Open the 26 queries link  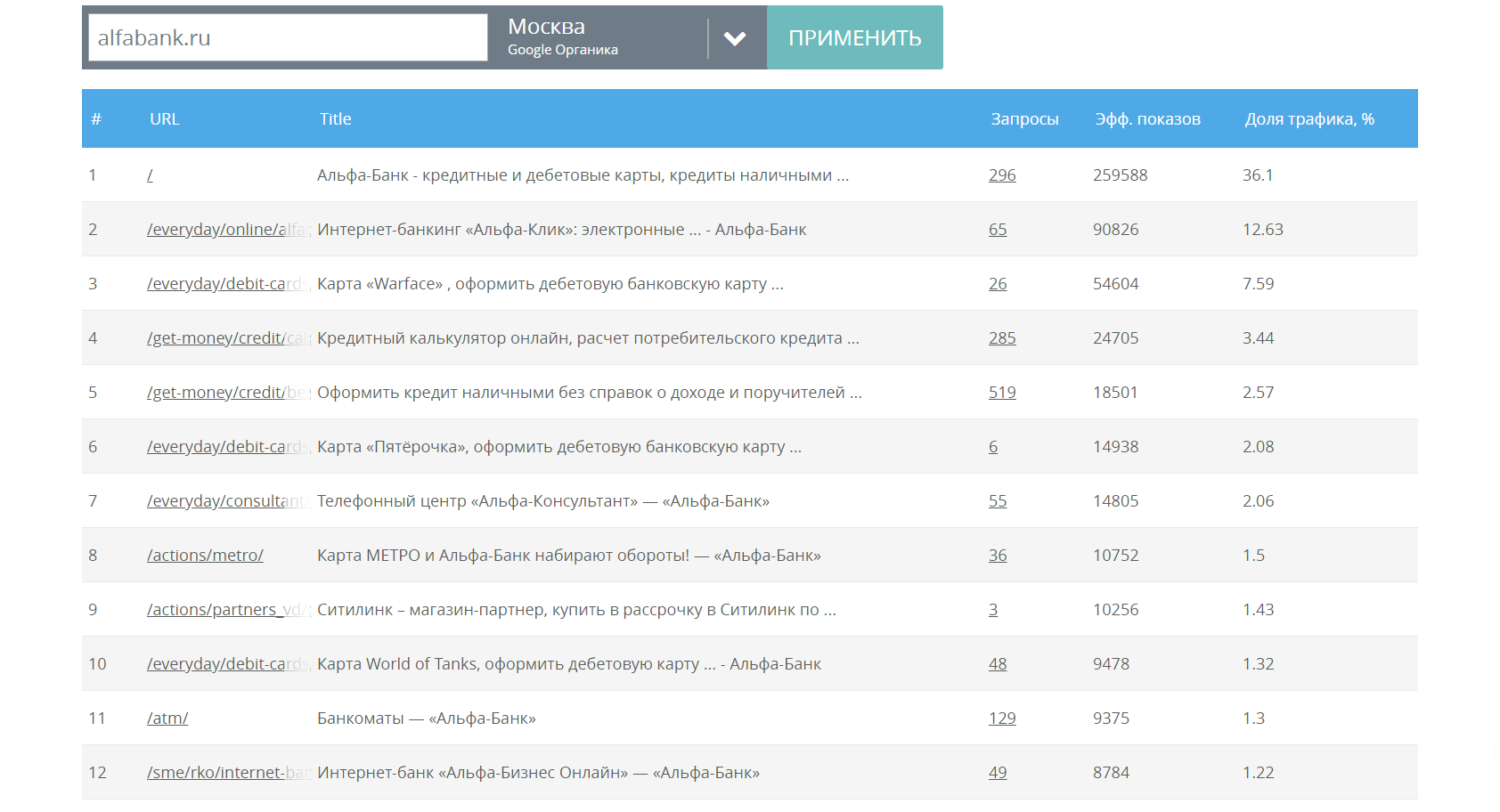(x=998, y=284)
